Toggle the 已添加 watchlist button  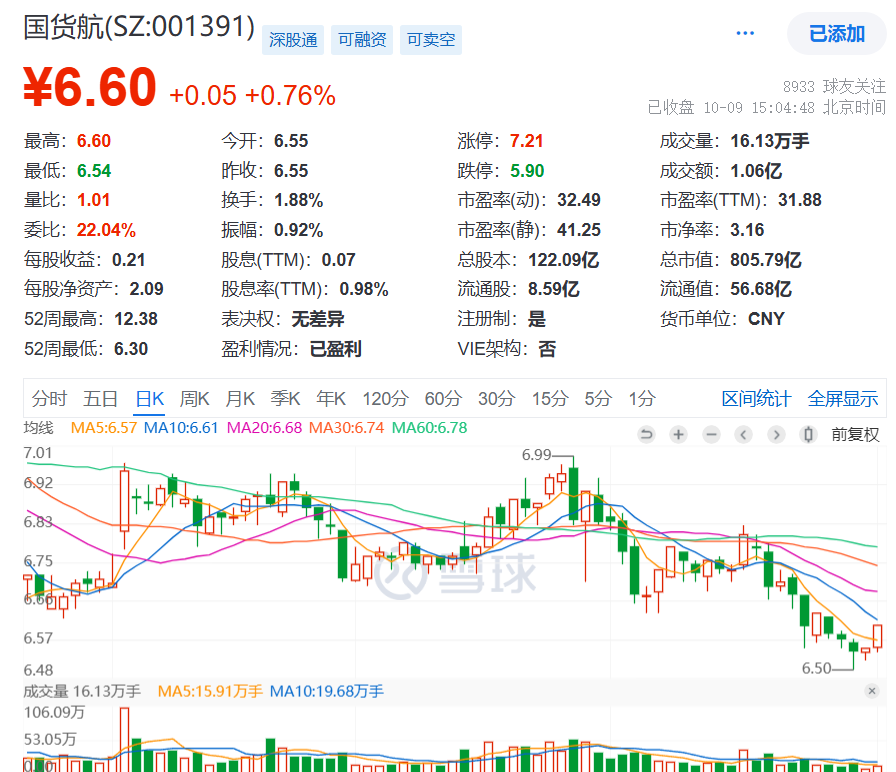[x=836, y=34]
